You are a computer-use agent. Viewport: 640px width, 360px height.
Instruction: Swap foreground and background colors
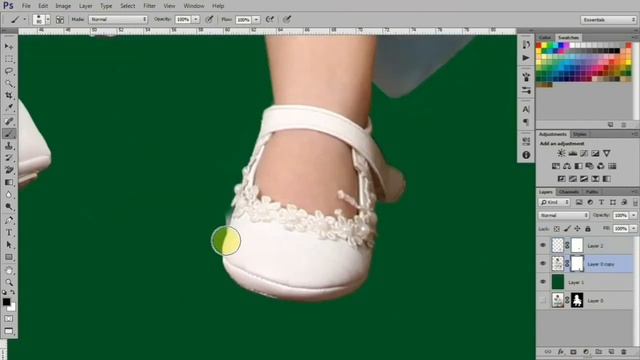(x=13, y=292)
